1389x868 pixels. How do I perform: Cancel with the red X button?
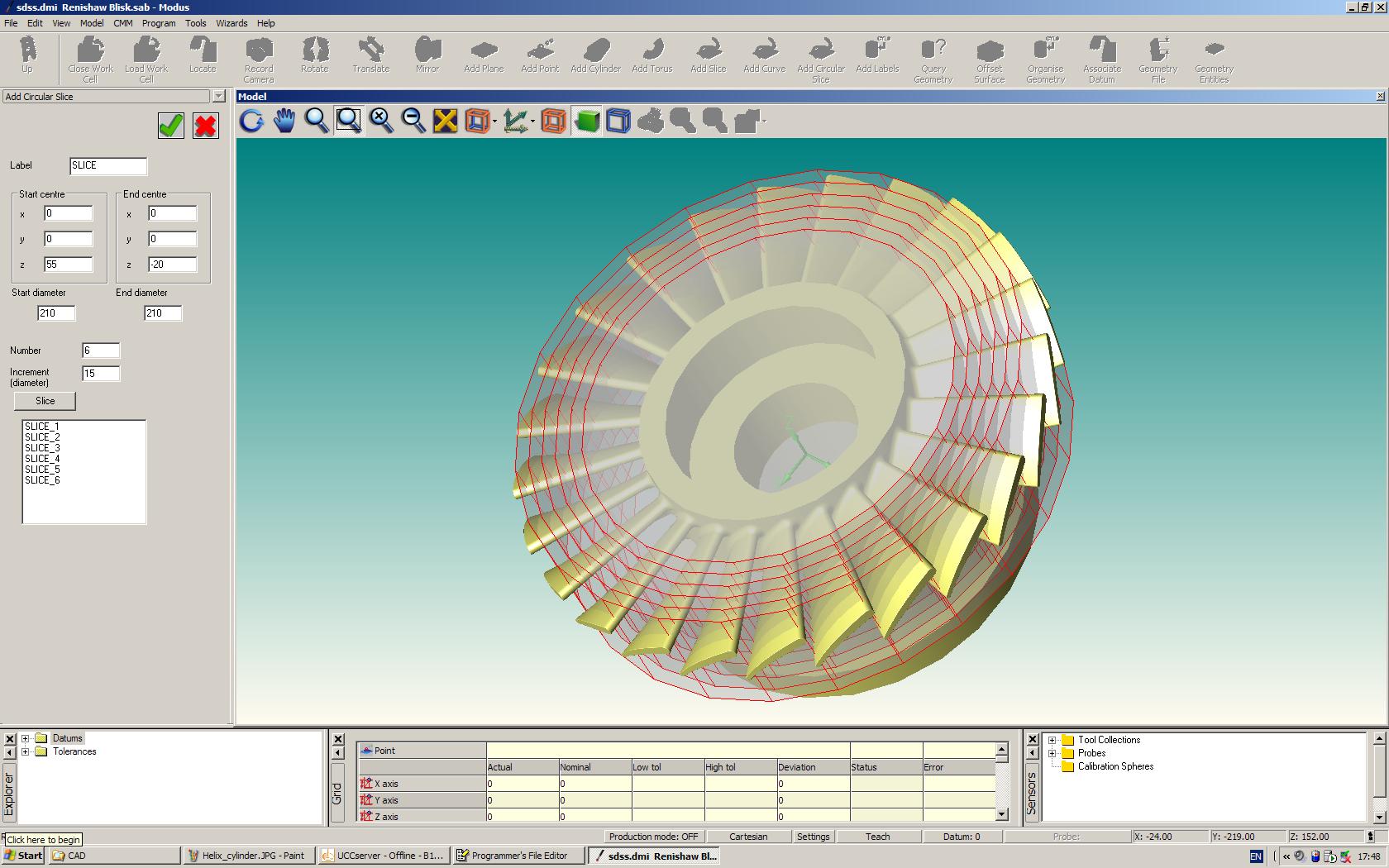[205, 126]
